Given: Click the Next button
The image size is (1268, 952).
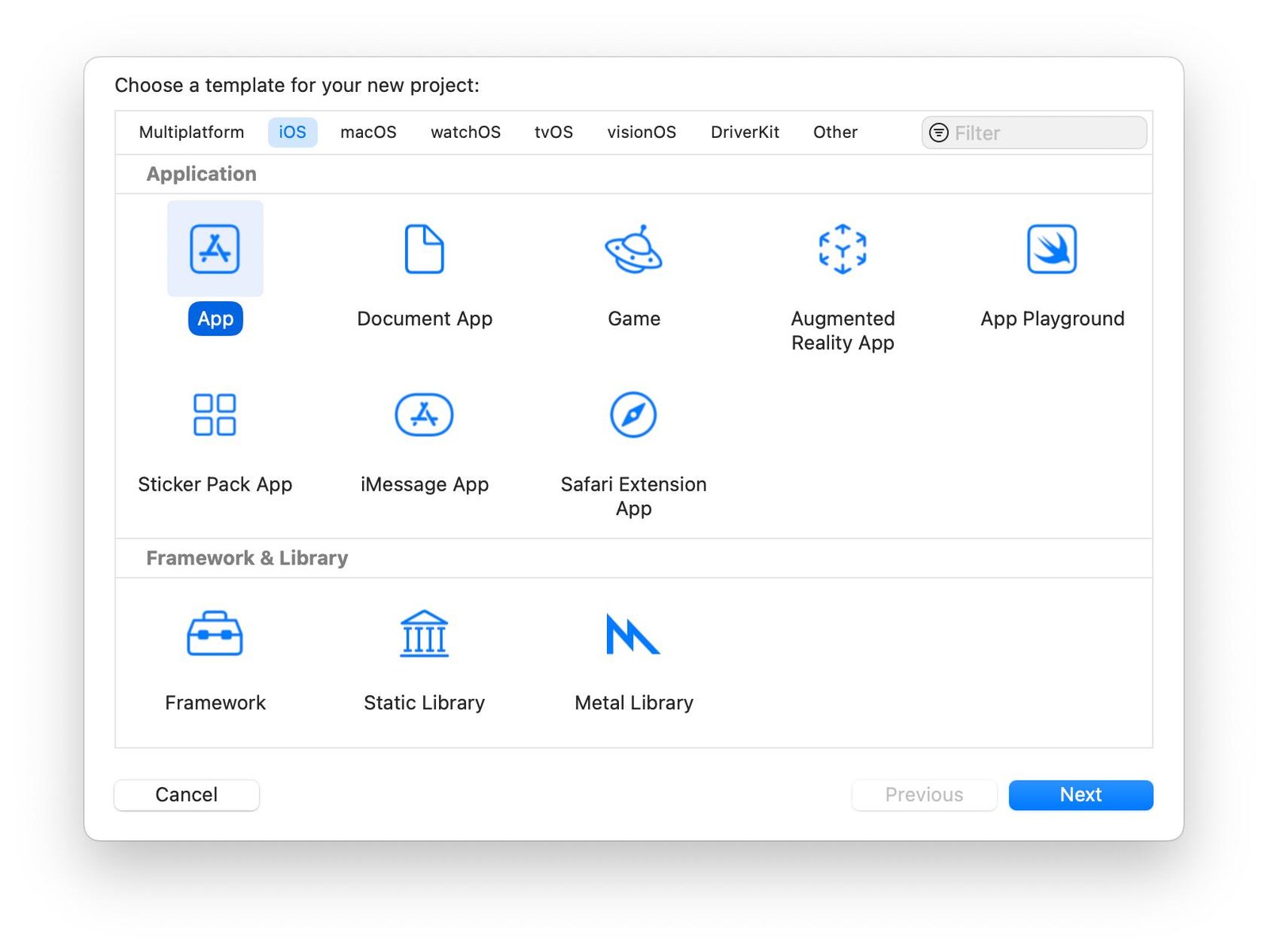Looking at the screenshot, I should [1081, 795].
